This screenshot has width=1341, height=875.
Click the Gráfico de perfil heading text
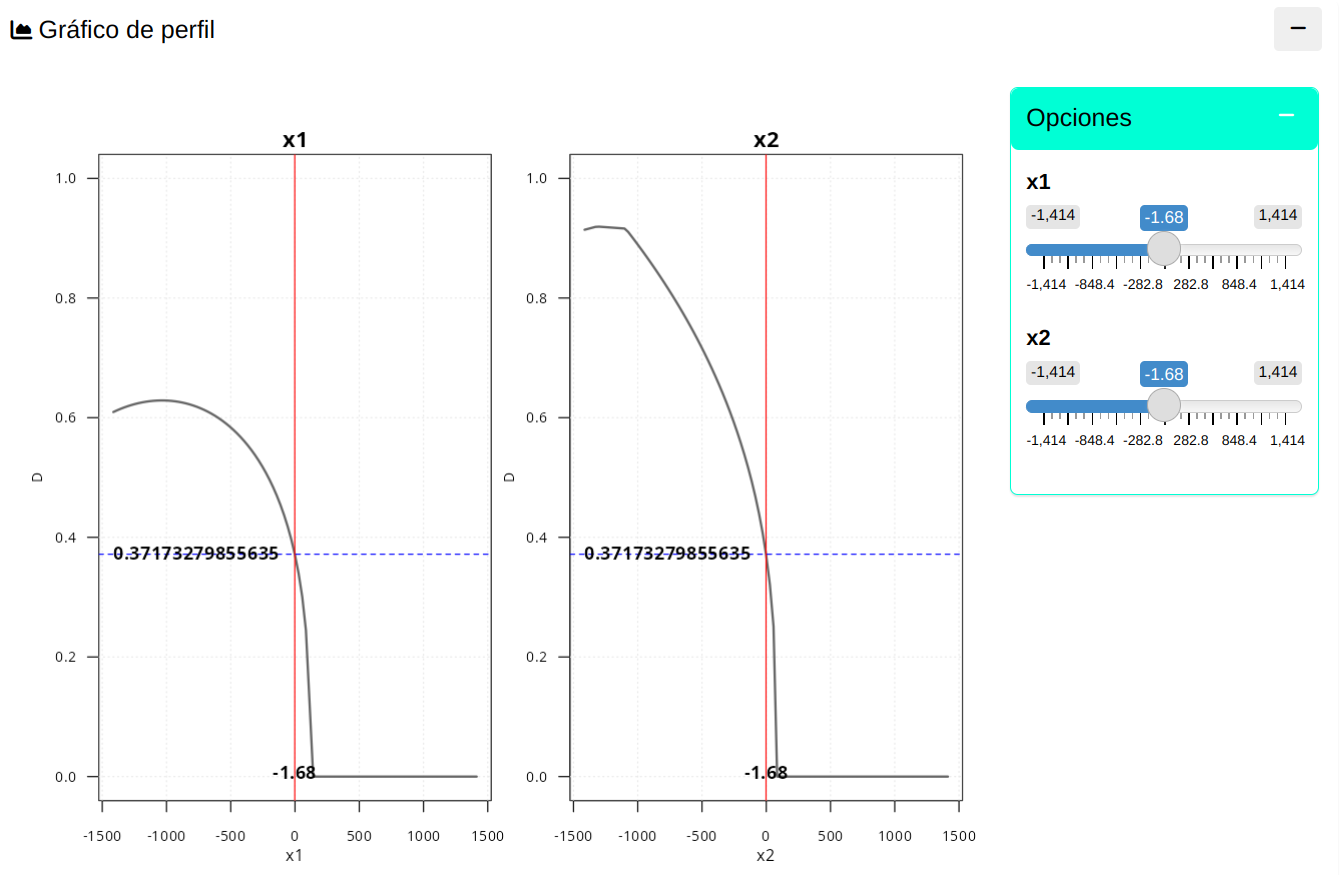click(126, 30)
